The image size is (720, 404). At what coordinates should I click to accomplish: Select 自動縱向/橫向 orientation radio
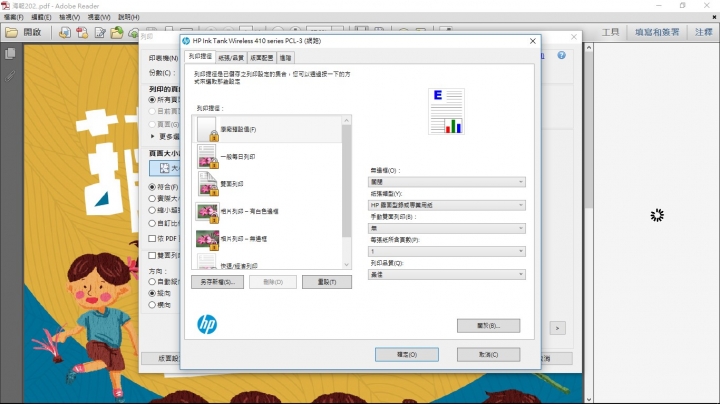pyautogui.click(x=152, y=281)
